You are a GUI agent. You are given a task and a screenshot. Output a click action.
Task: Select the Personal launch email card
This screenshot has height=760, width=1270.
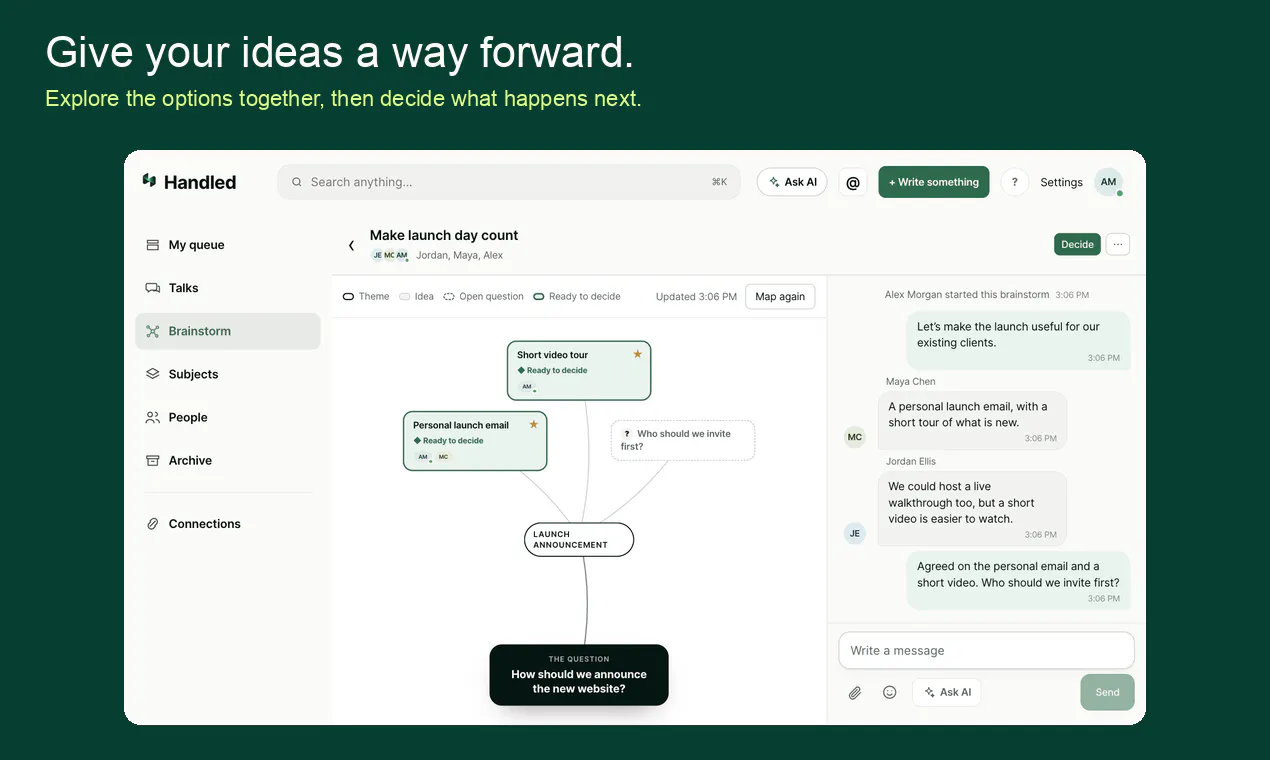click(x=475, y=441)
